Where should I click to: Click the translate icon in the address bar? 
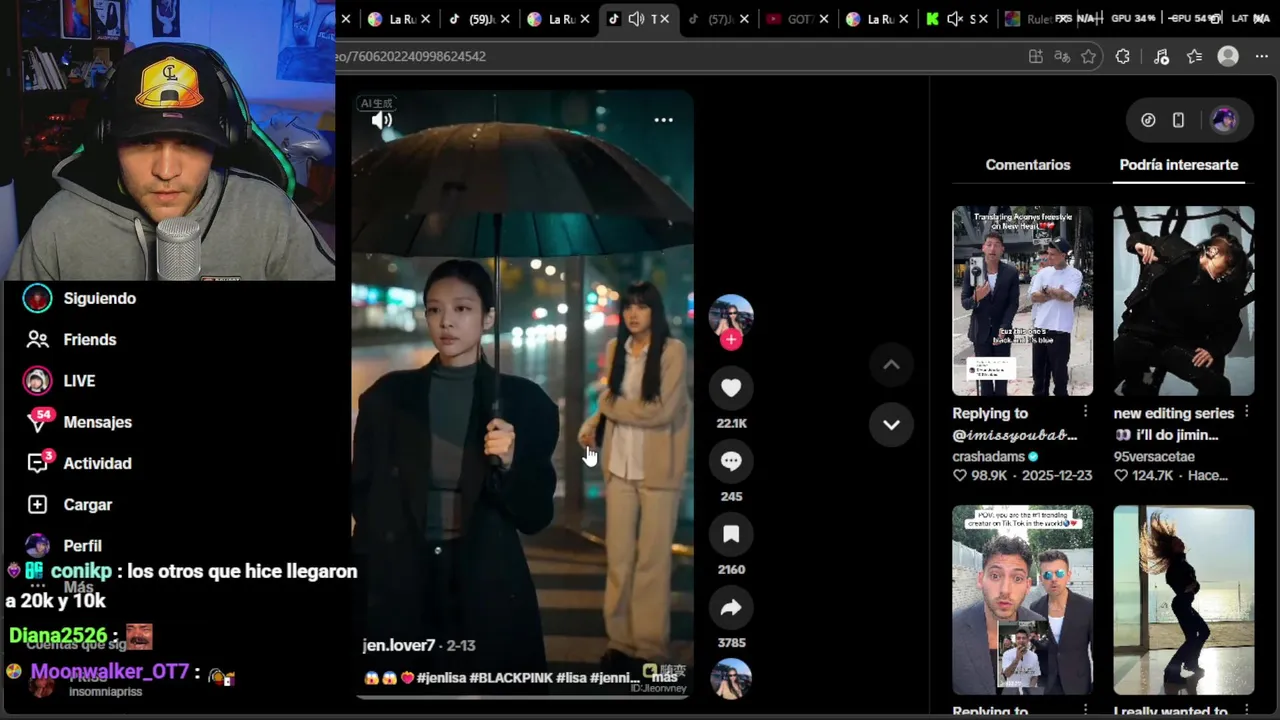pos(1062,57)
